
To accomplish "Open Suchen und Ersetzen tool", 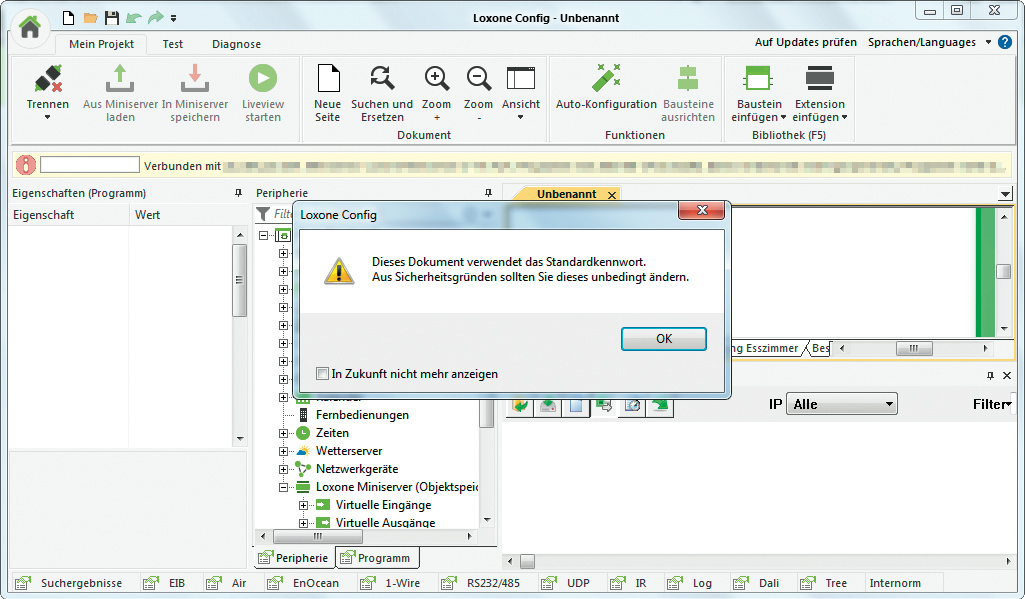I will (382, 80).
